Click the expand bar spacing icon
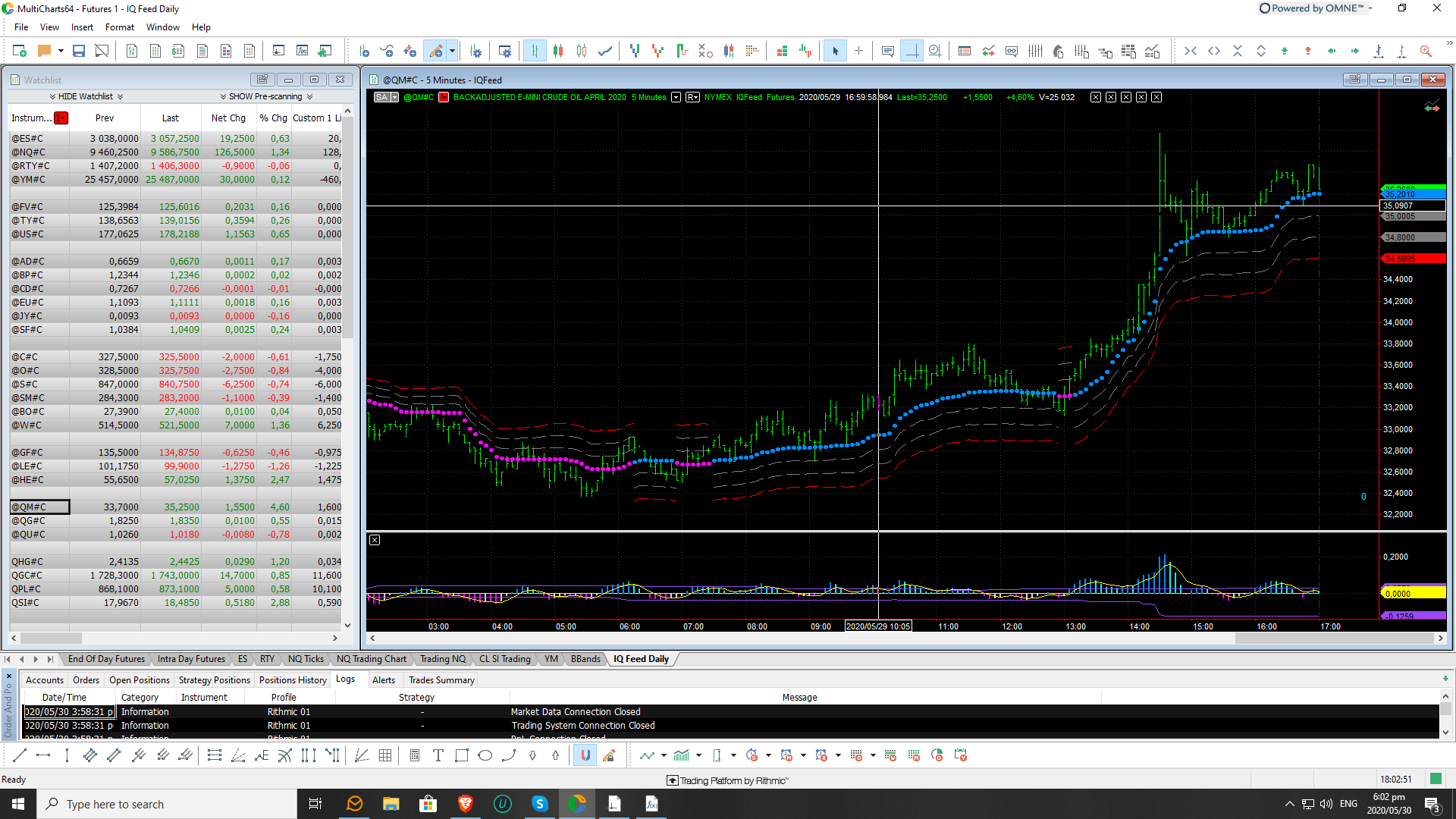This screenshot has height=819, width=1456. [1214, 51]
